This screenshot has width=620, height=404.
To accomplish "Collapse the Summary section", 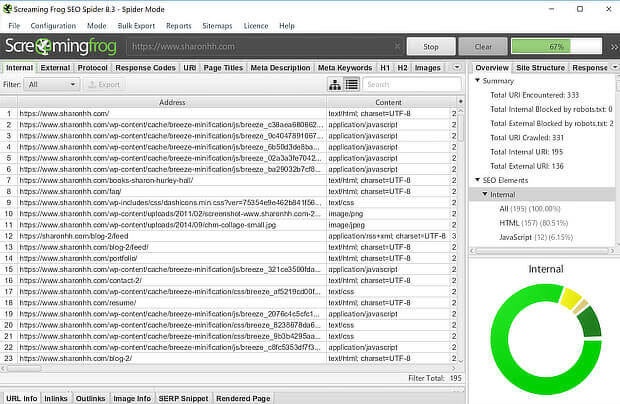I will 477,80.
